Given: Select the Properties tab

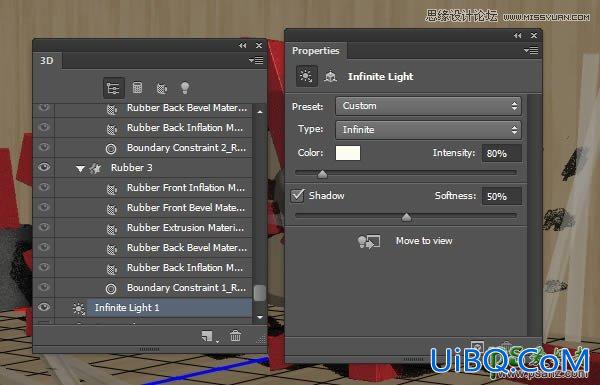Looking at the screenshot, I should (316, 51).
